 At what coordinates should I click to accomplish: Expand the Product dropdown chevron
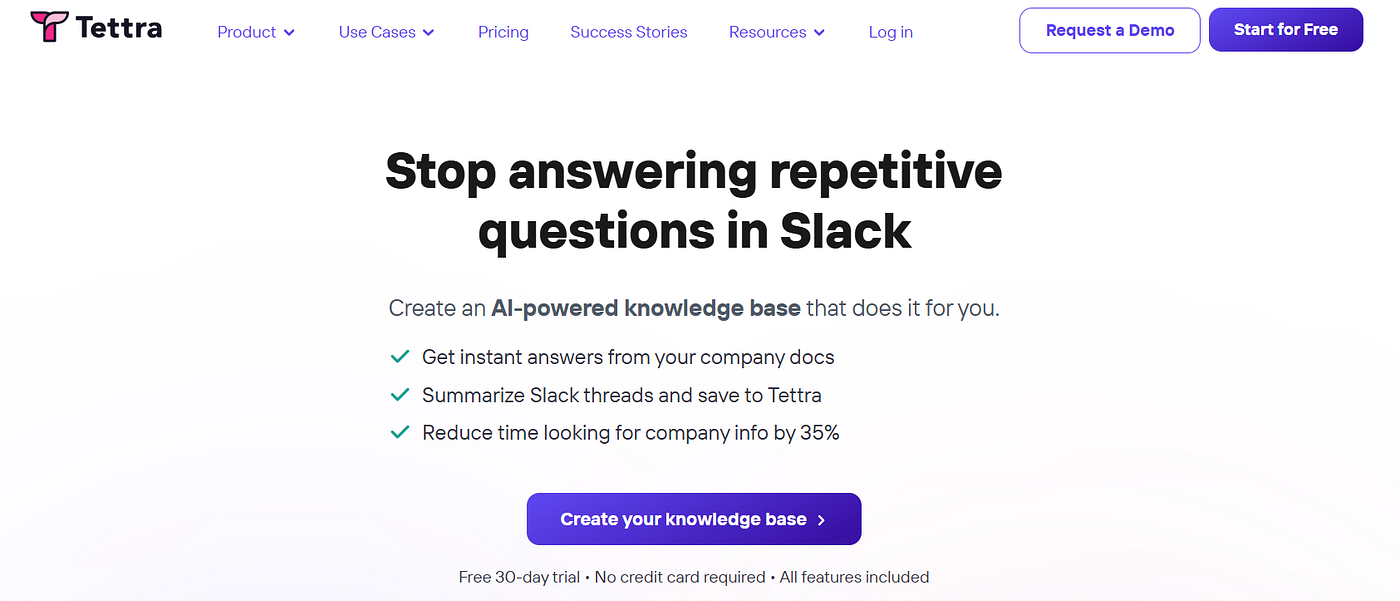point(289,33)
